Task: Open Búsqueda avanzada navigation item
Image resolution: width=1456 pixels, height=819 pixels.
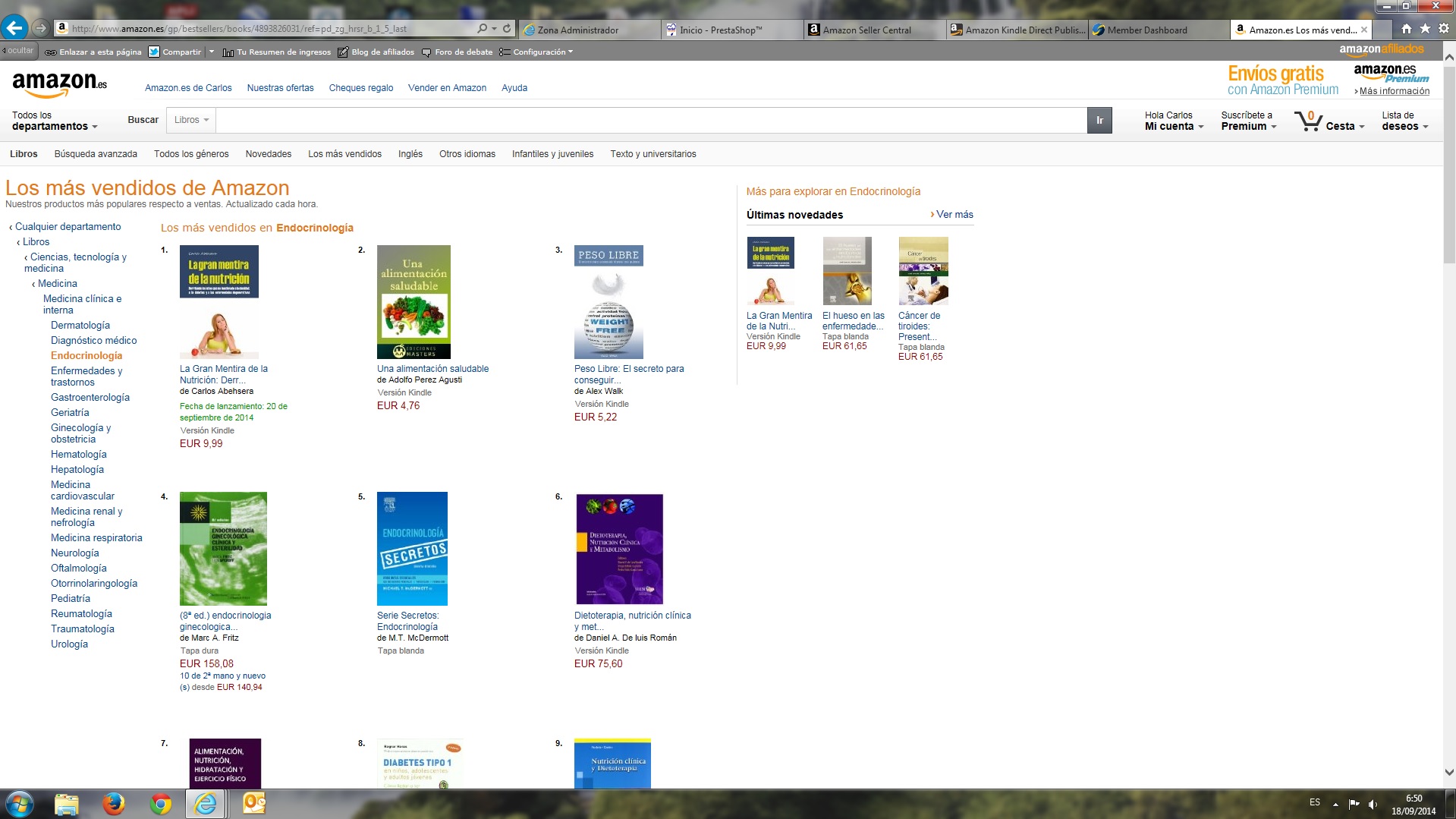Action: click(96, 154)
